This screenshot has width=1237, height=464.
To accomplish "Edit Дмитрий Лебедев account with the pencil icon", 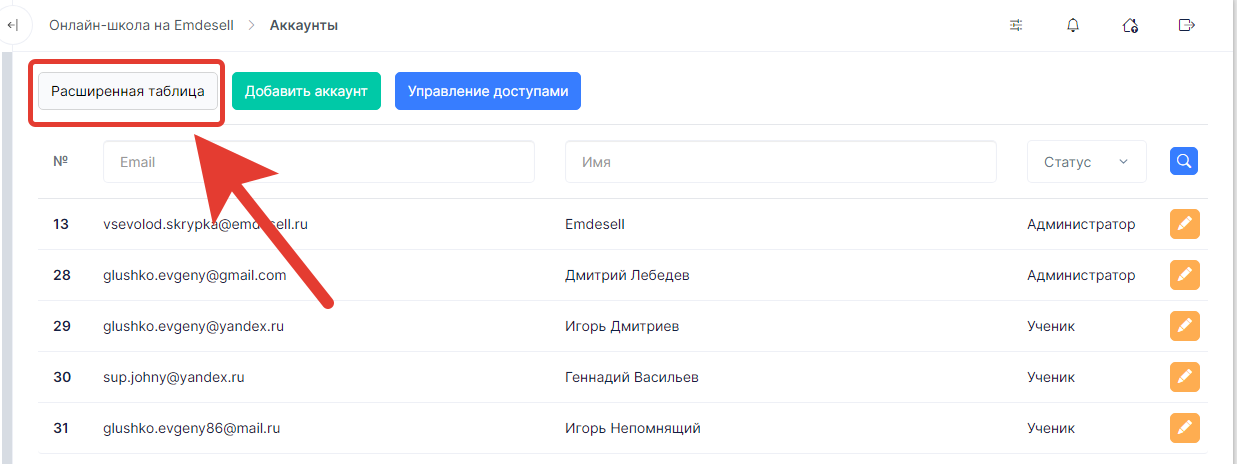I will tap(1185, 275).
